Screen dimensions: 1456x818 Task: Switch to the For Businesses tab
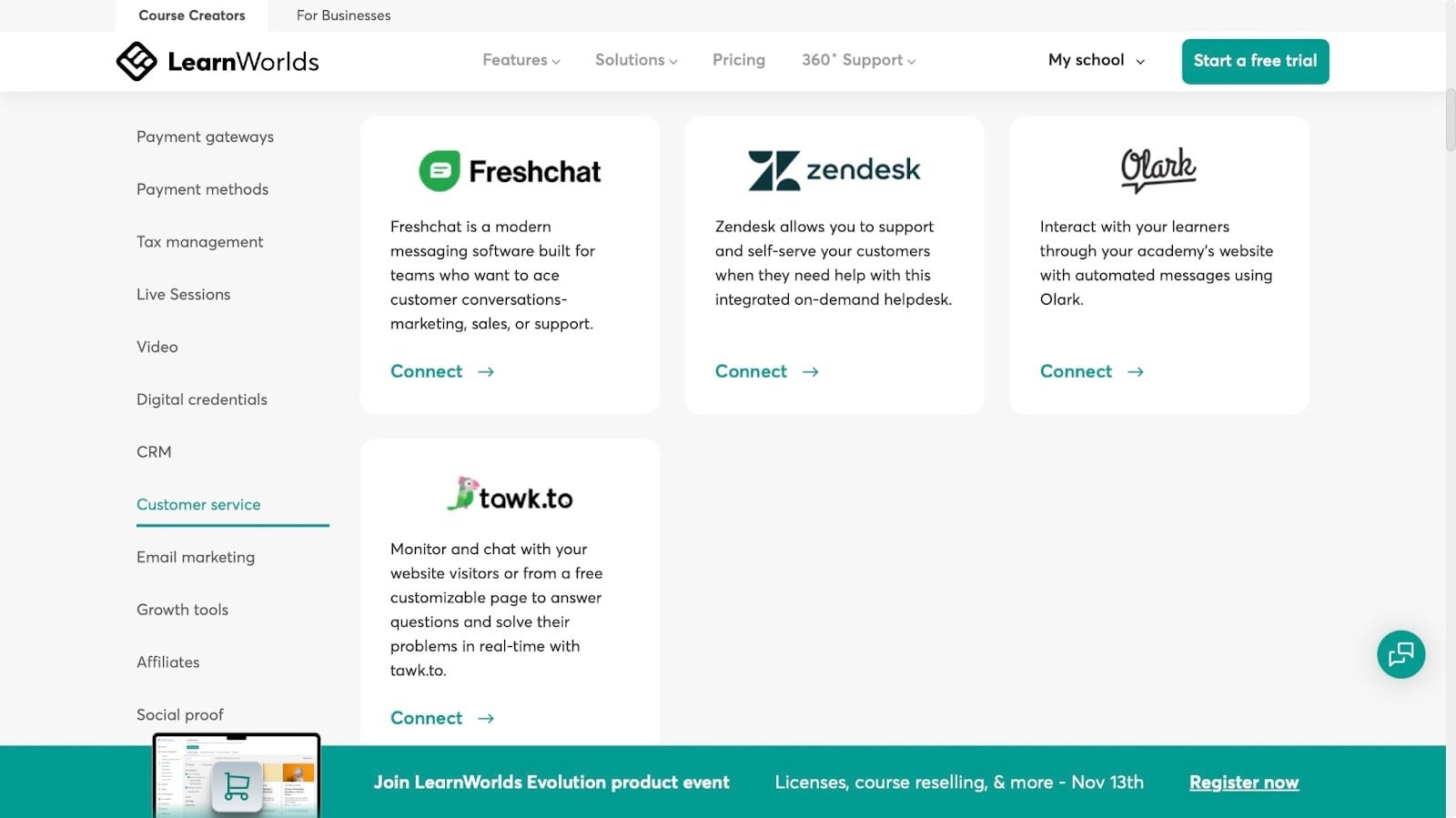click(343, 15)
